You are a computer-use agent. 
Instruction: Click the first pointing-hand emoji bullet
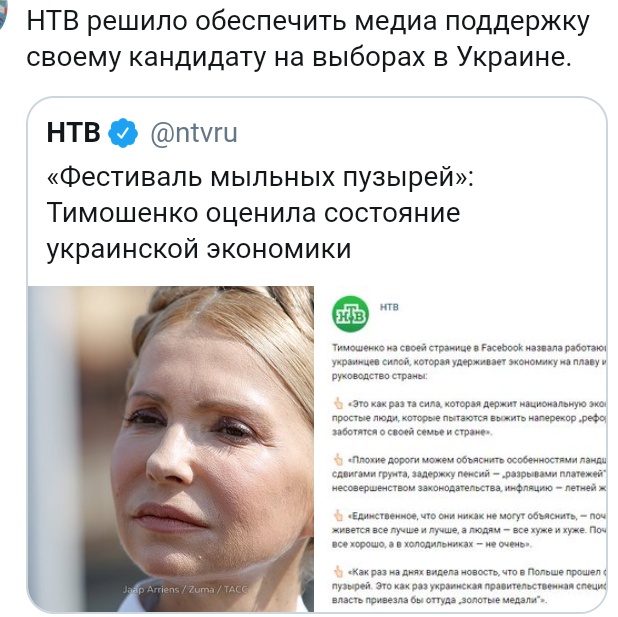[x=339, y=404]
